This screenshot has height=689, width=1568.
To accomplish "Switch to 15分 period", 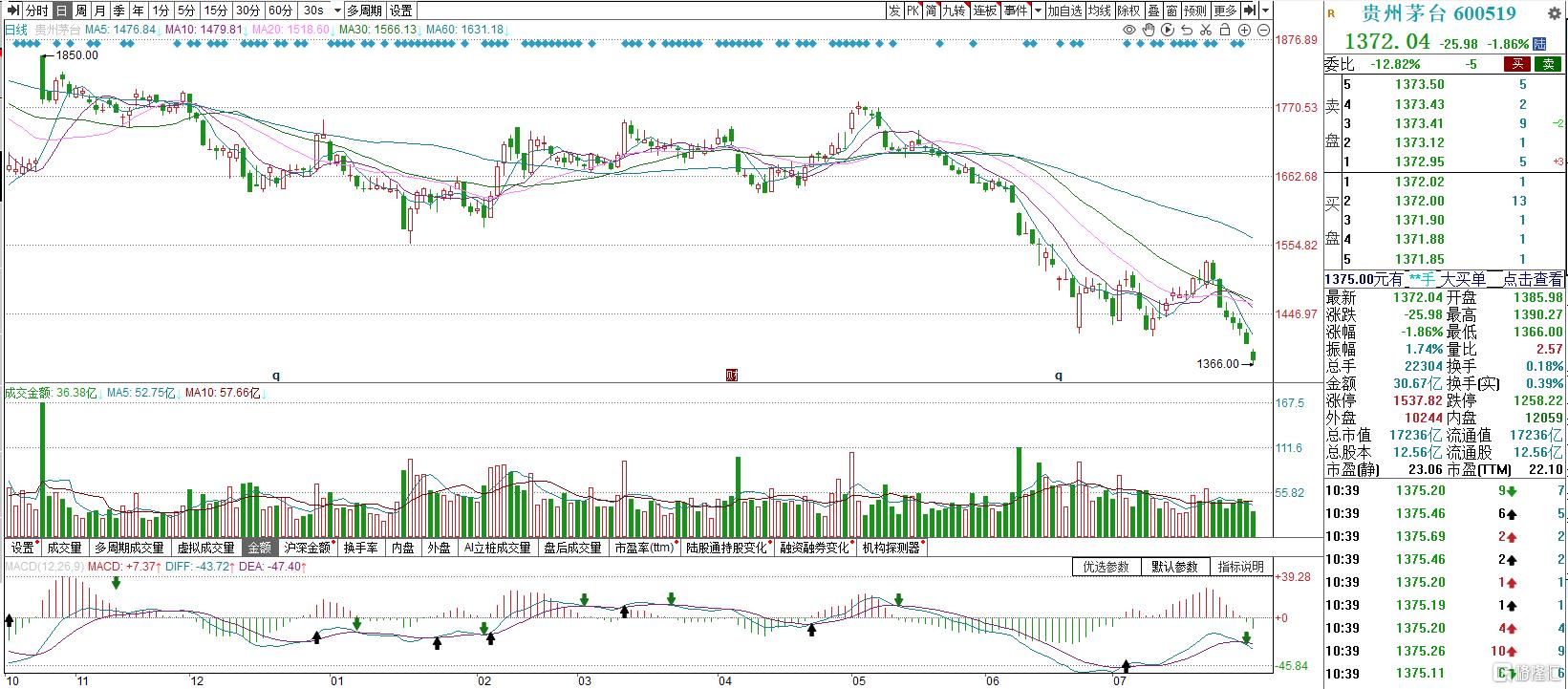I will (x=216, y=11).
